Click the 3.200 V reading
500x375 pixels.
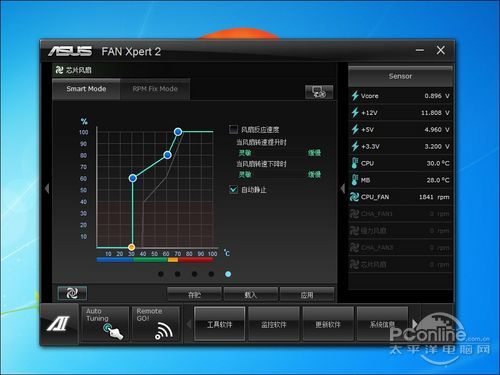(x=437, y=147)
